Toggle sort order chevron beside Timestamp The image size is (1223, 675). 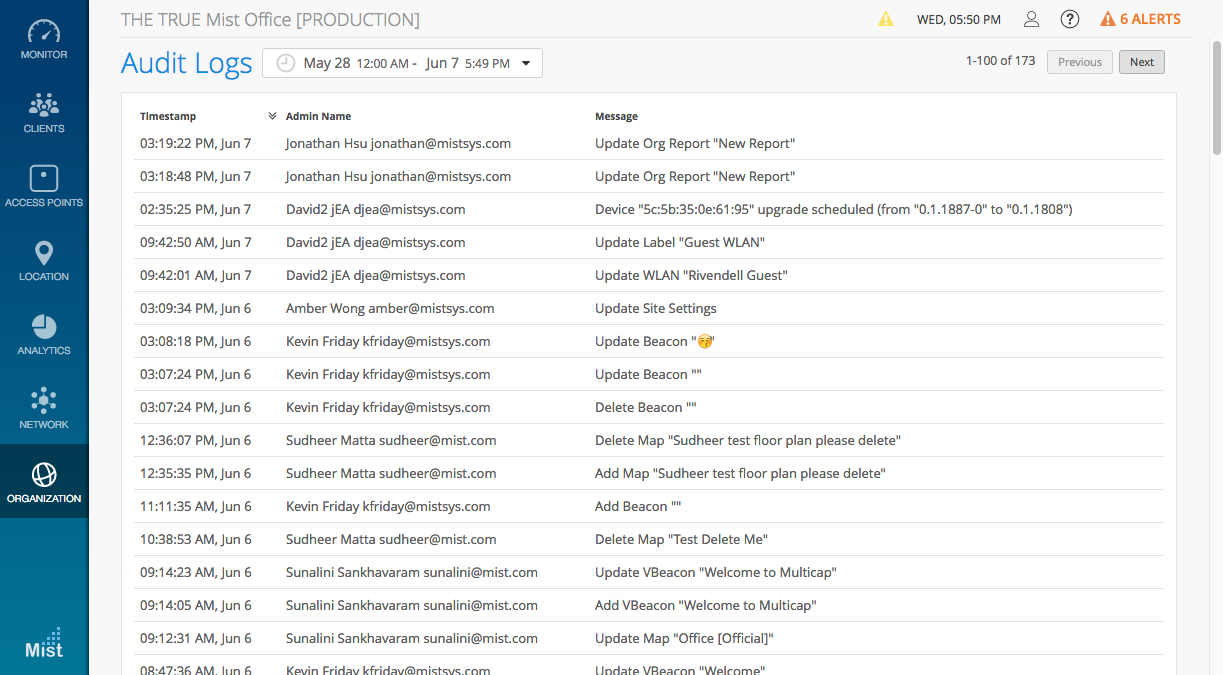(x=272, y=116)
